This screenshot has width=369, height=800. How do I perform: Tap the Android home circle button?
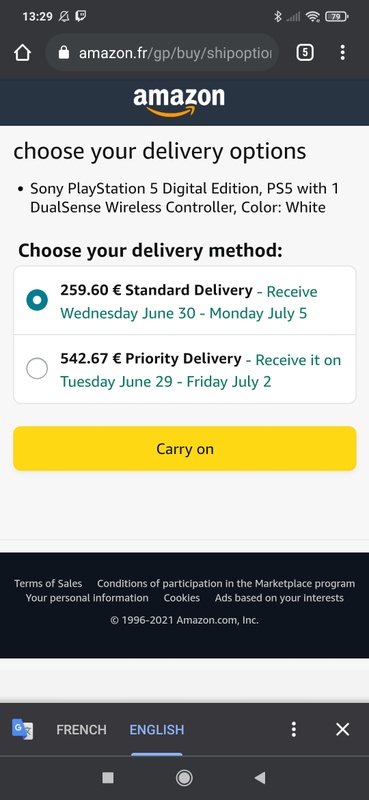[x=184, y=778]
